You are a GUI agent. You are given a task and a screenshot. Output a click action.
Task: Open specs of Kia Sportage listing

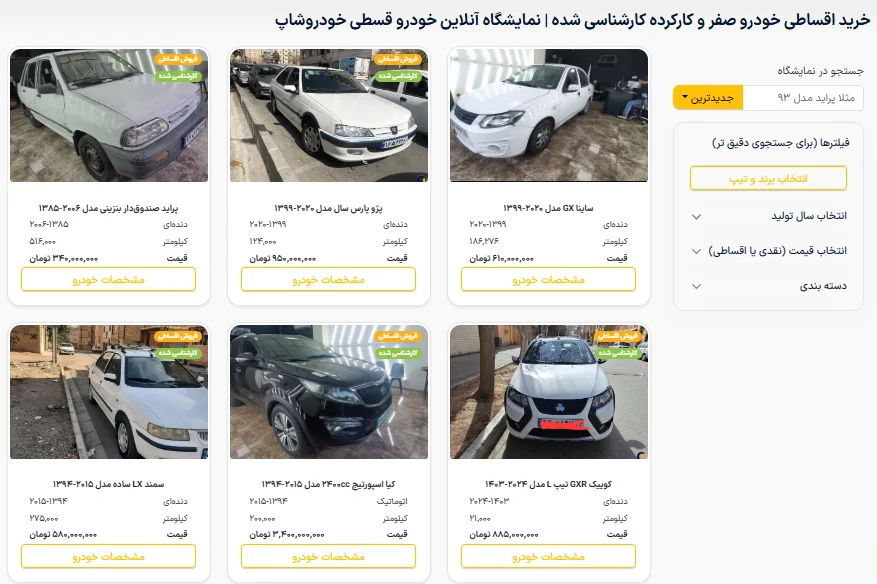(328, 556)
